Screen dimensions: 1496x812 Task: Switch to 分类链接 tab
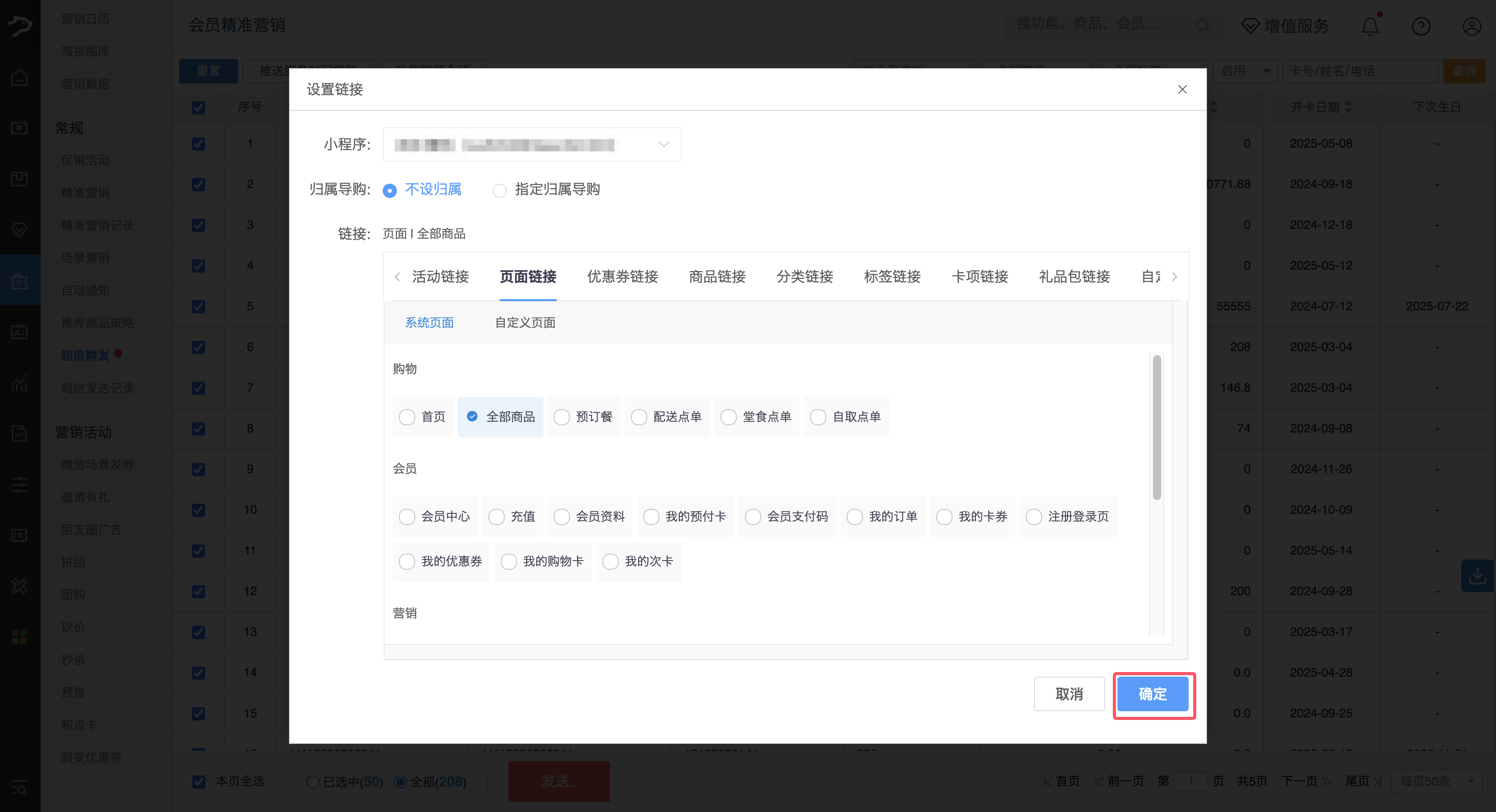pyautogui.click(x=805, y=276)
